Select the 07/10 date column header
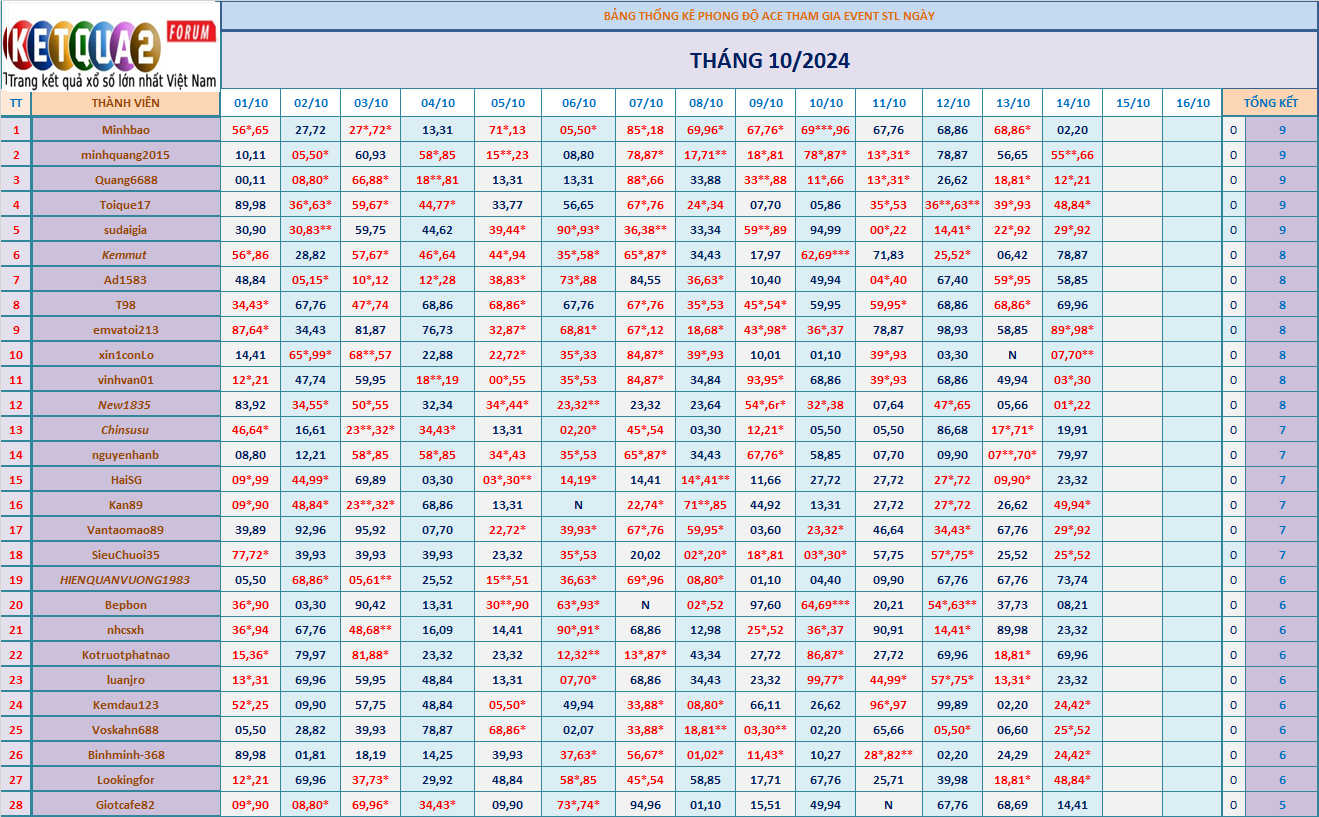 [x=645, y=103]
